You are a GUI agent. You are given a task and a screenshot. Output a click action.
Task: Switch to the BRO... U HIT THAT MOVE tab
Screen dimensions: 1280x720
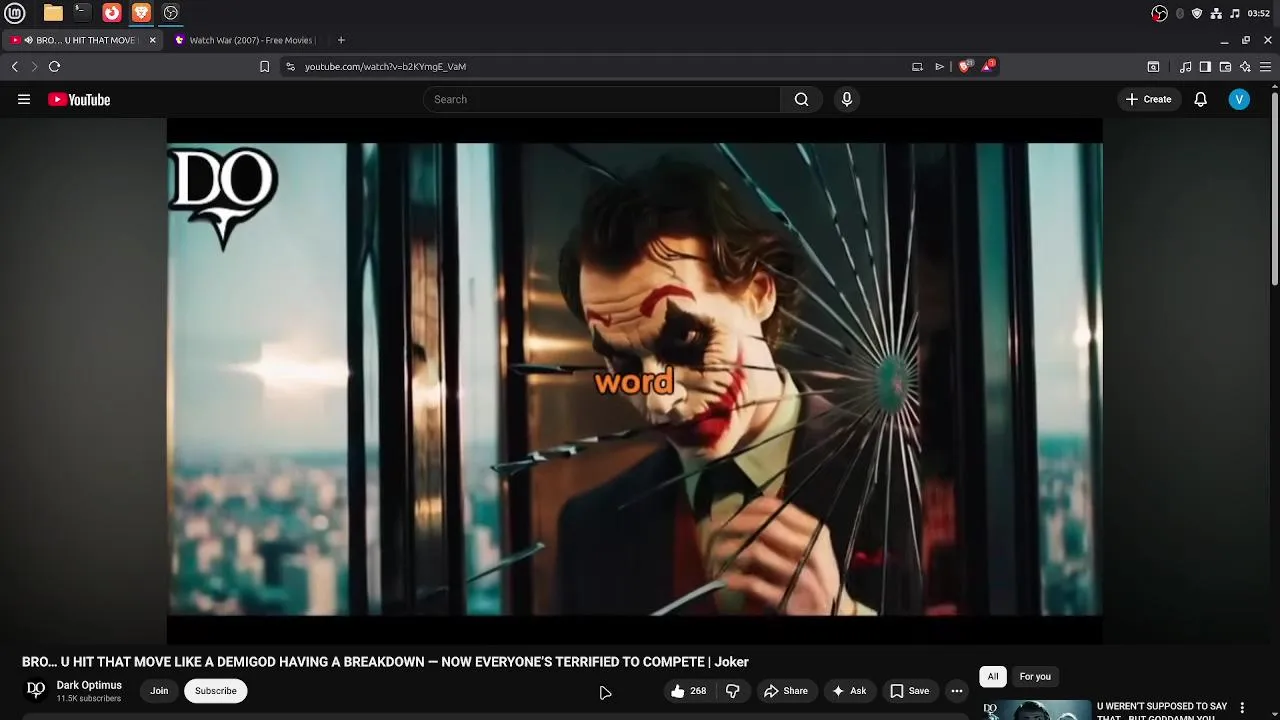pos(85,40)
